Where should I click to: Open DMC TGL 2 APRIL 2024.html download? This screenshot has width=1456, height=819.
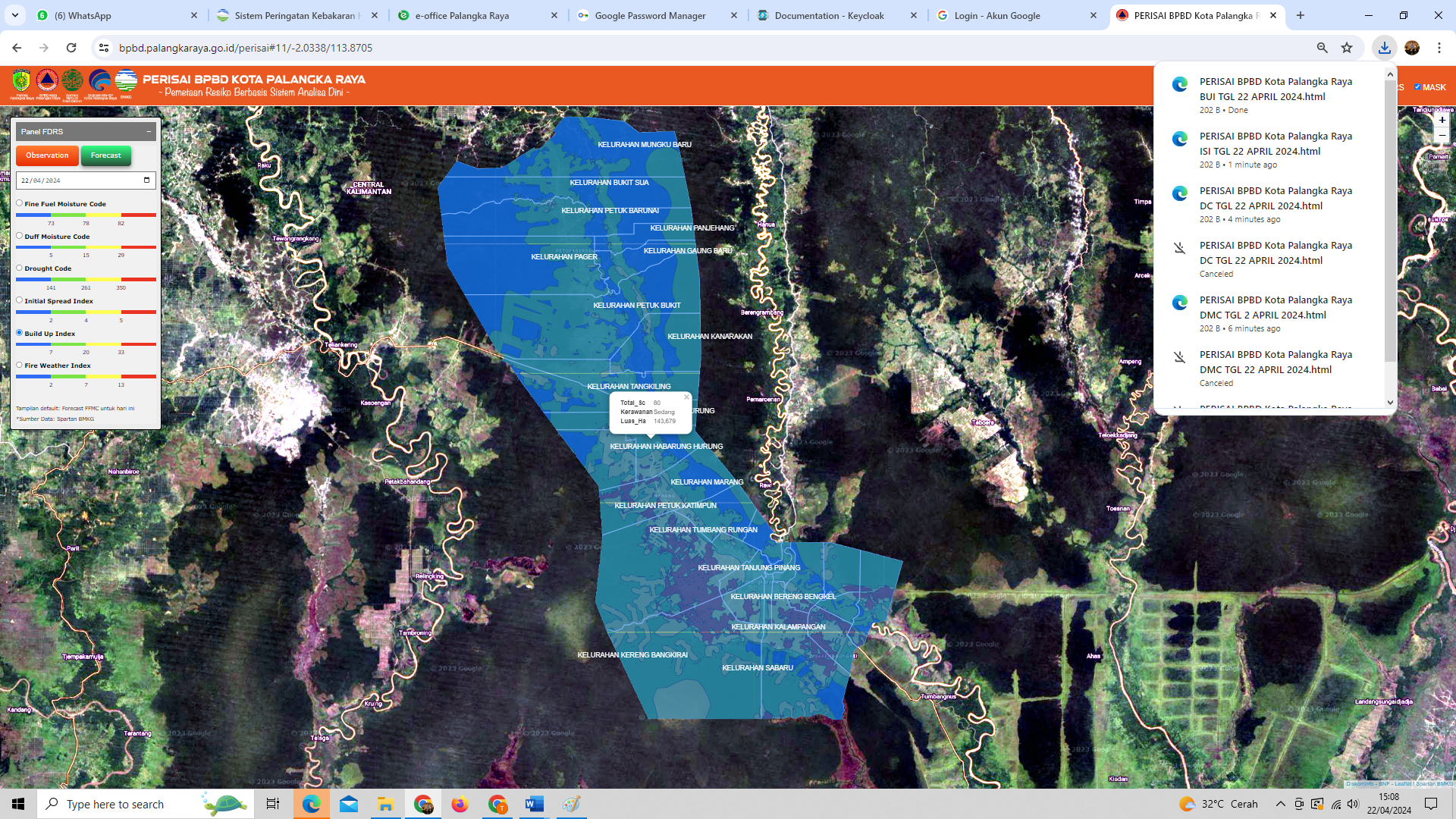(1276, 307)
